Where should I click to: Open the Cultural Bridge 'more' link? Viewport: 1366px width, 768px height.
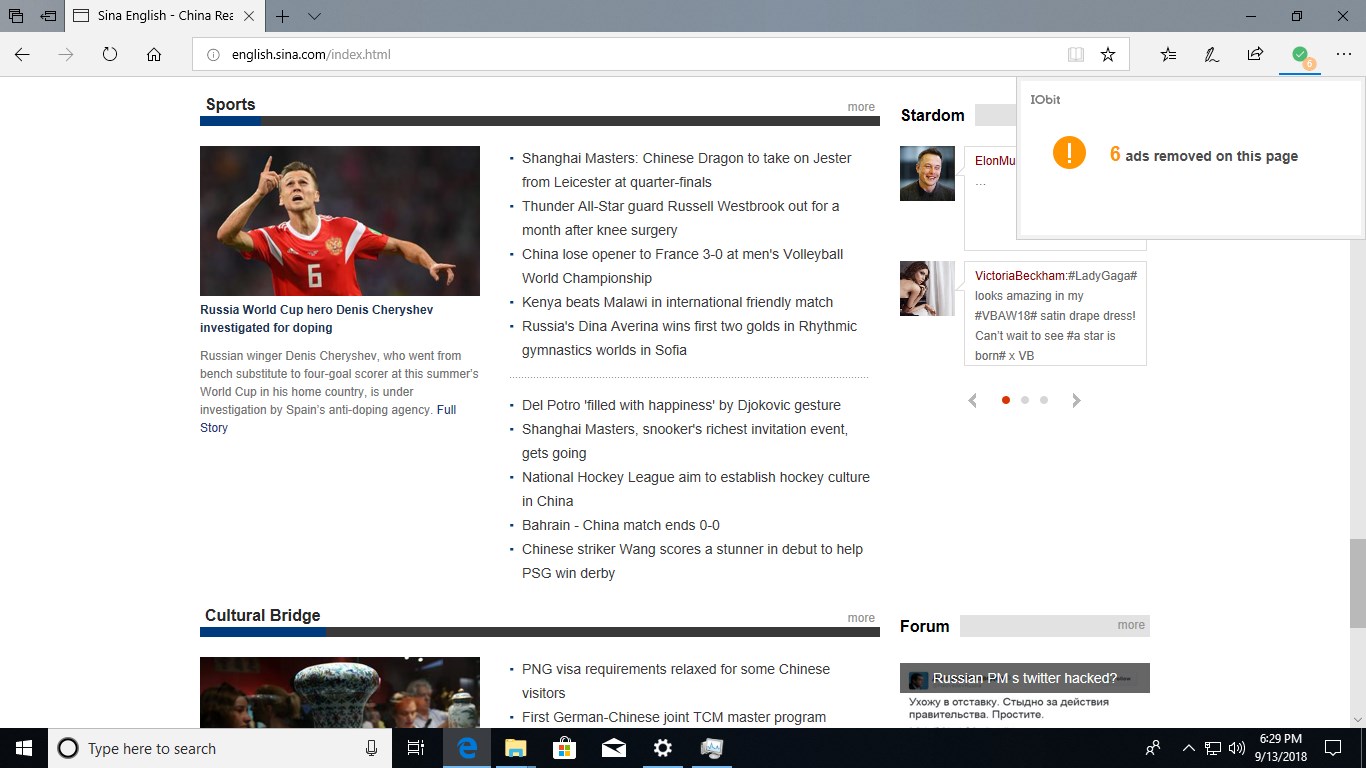click(861, 618)
